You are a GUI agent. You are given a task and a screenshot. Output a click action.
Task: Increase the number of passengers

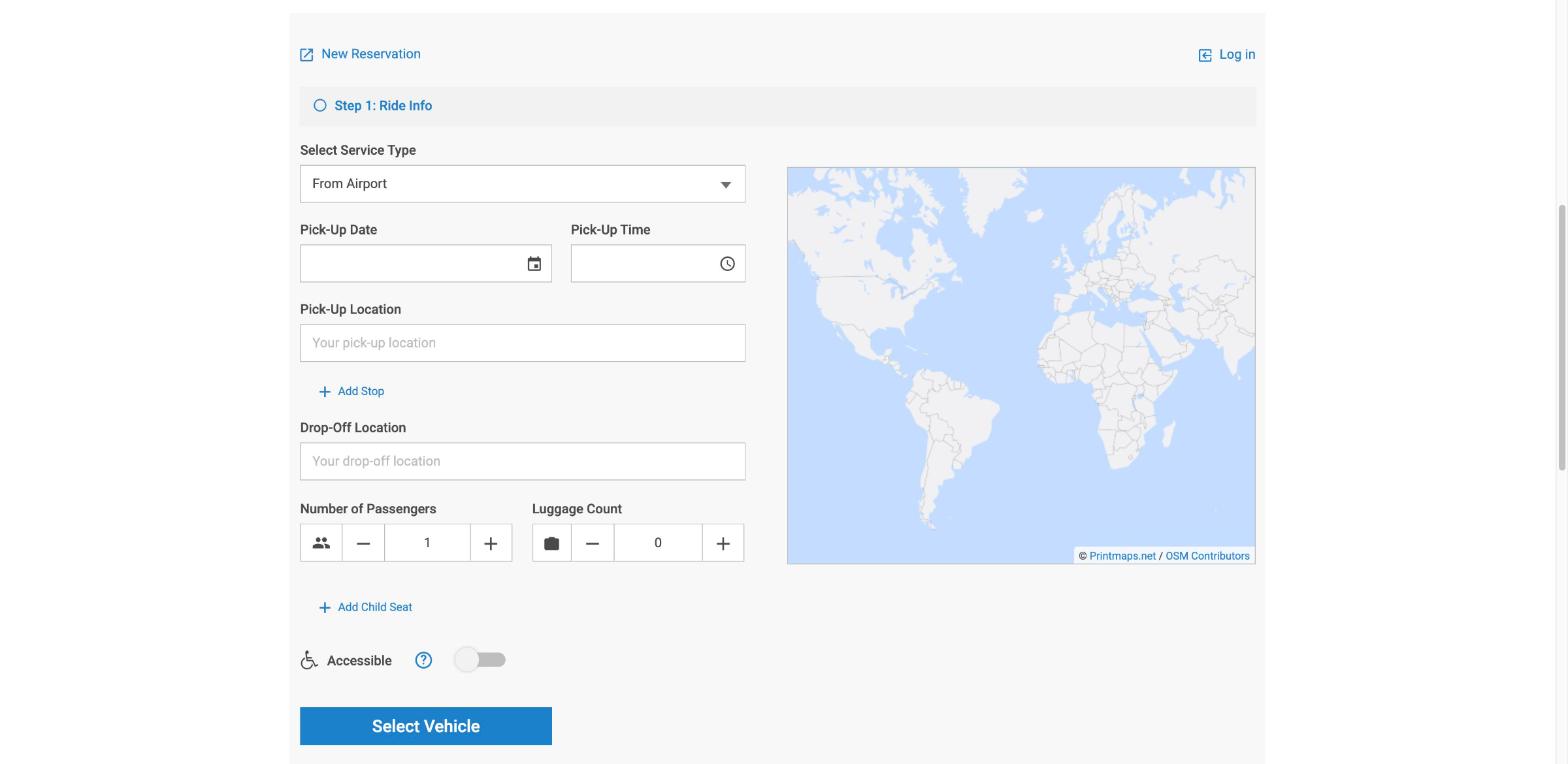pos(491,543)
